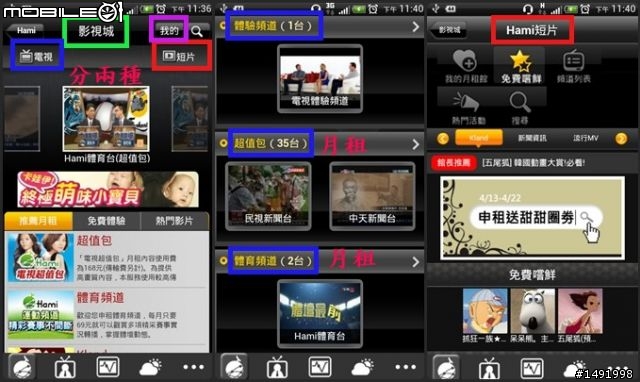Select the 熱門影片 tab
The image size is (640, 382).
click(174, 221)
